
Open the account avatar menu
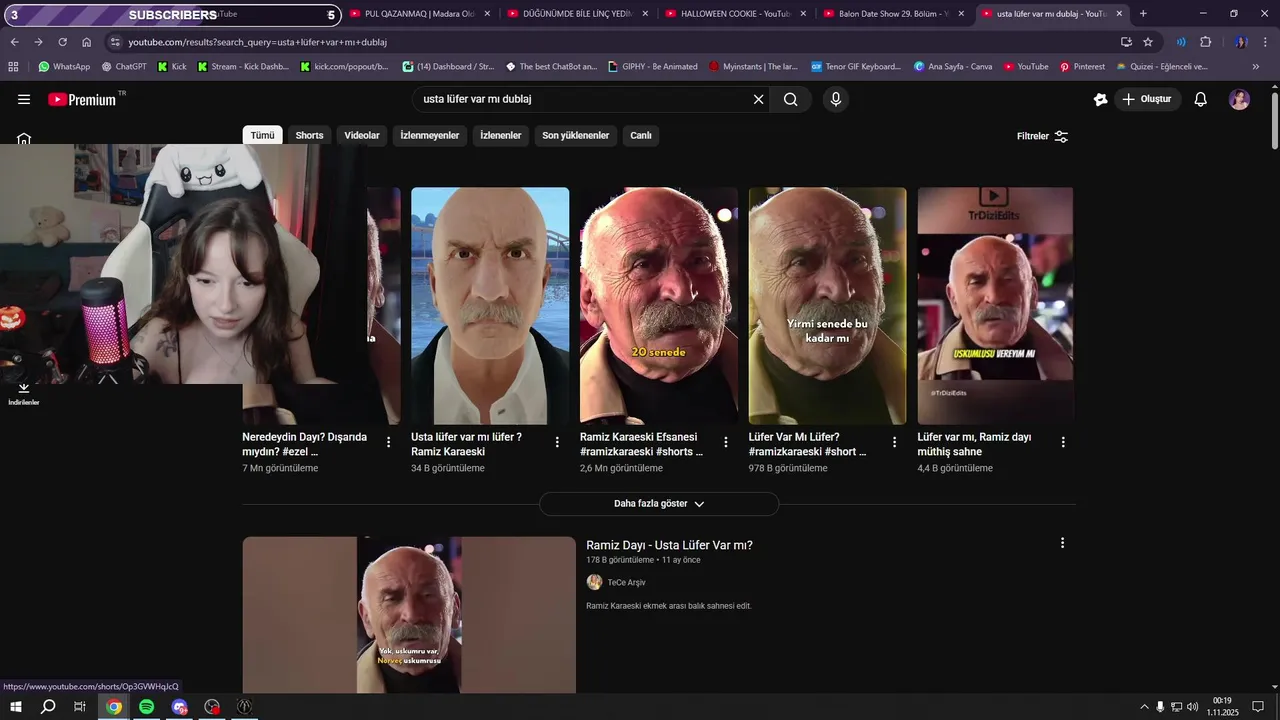[x=1239, y=99]
